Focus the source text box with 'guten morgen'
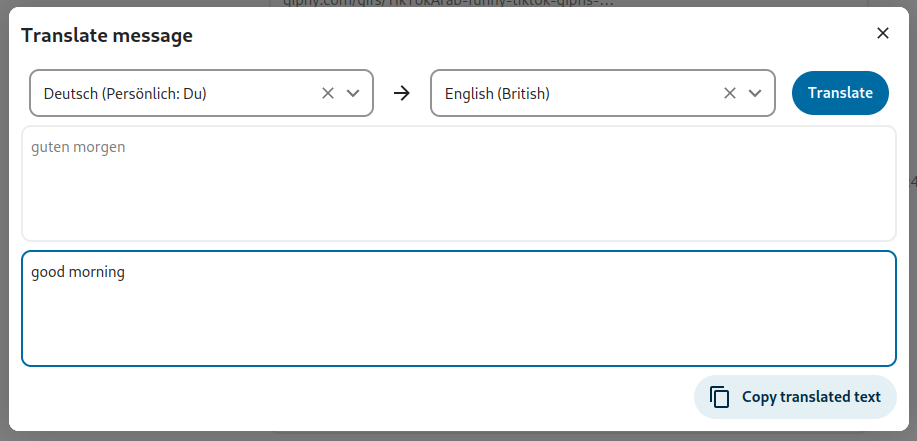 tap(458, 183)
